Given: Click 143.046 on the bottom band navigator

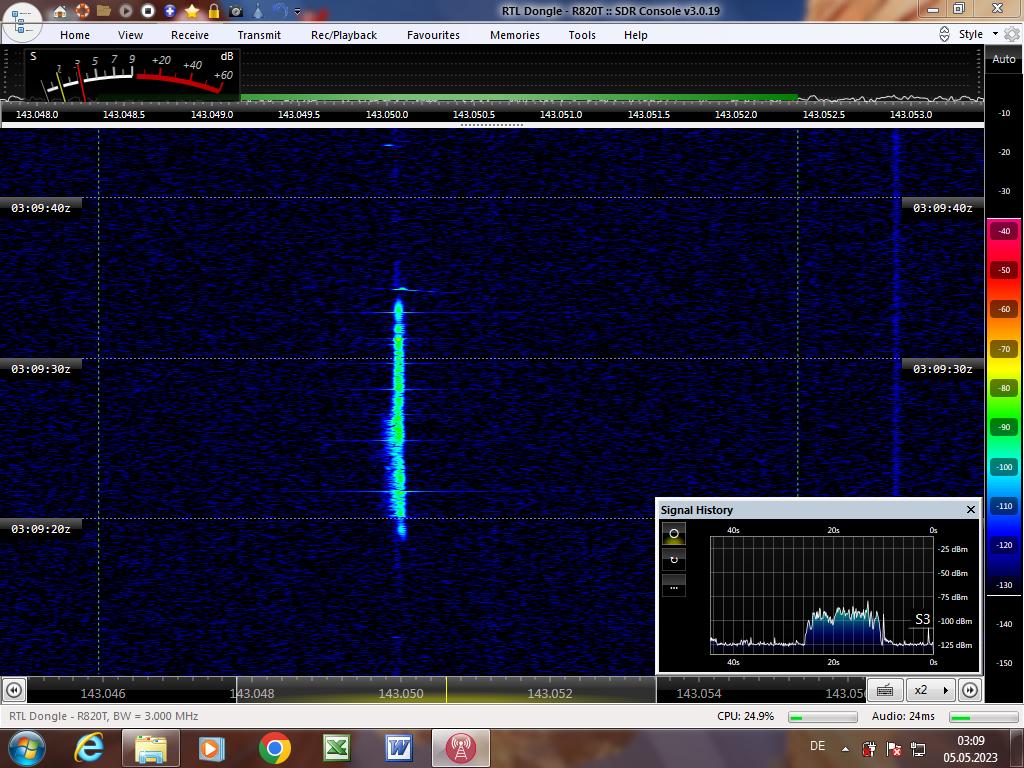Looking at the screenshot, I should click(103, 694).
